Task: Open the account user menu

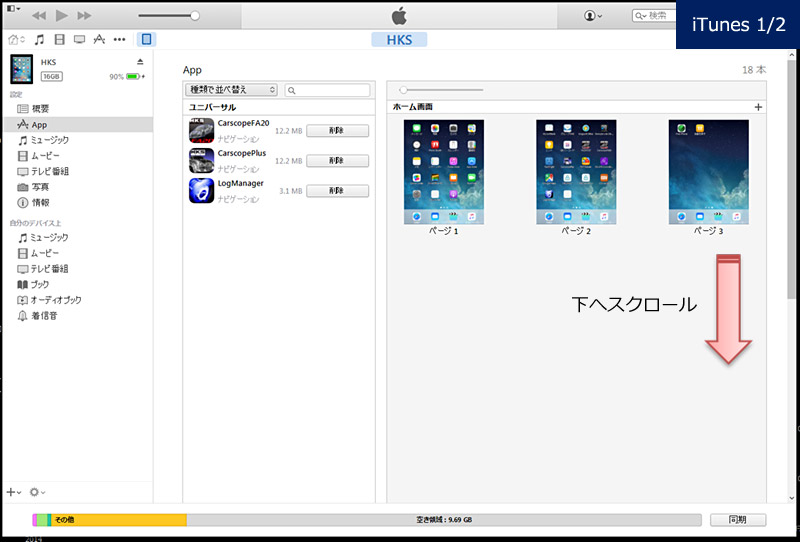Action: [592, 16]
